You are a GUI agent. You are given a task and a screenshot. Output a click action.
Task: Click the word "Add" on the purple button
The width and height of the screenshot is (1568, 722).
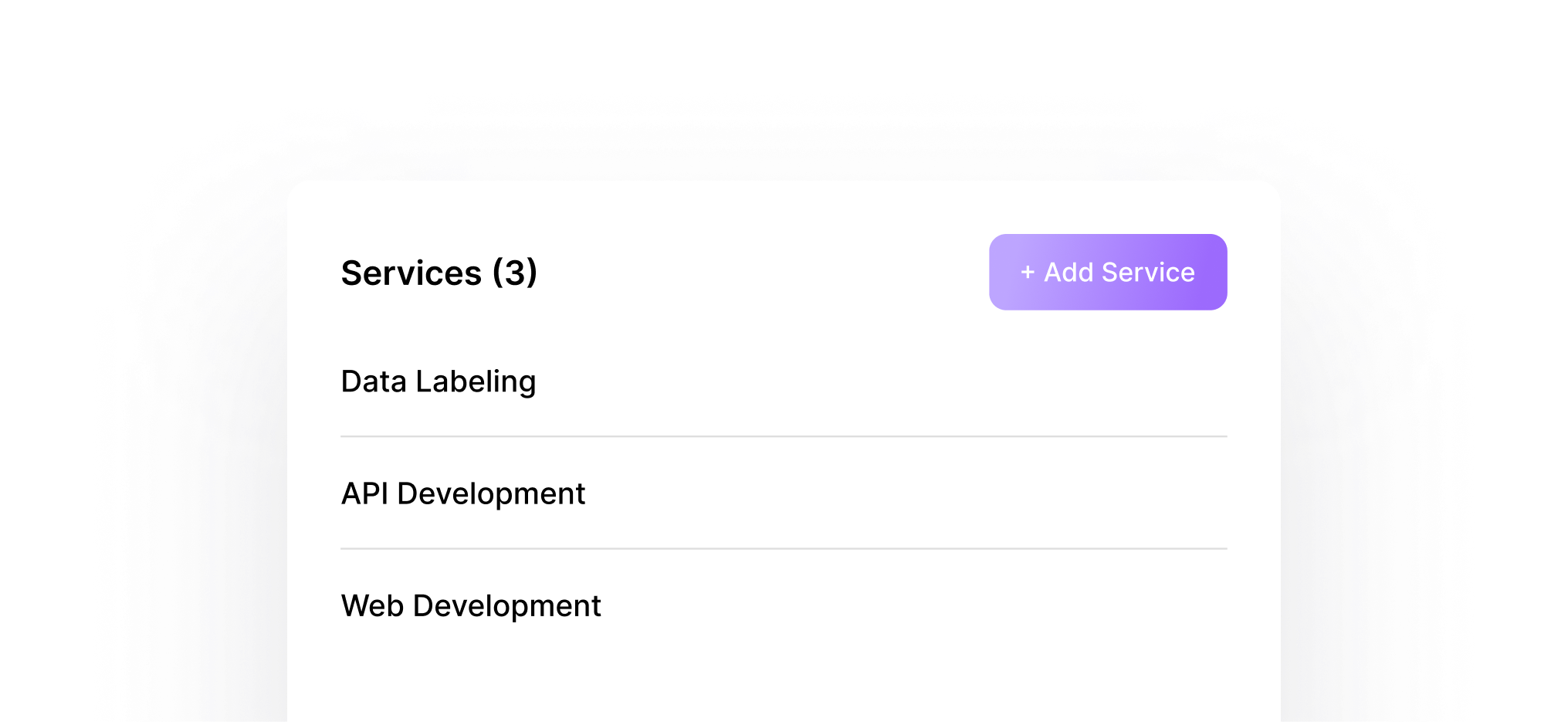click(x=1068, y=273)
